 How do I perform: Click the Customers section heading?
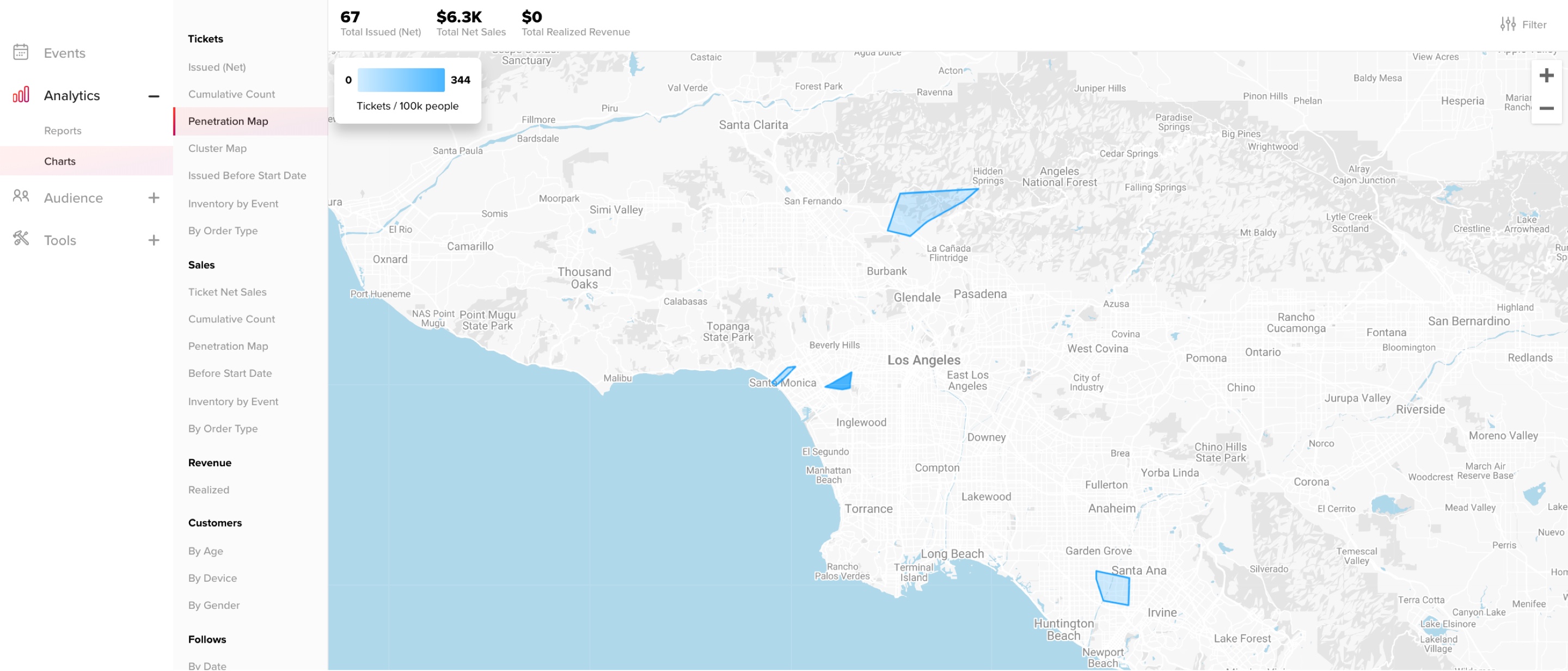click(x=215, y=522)
